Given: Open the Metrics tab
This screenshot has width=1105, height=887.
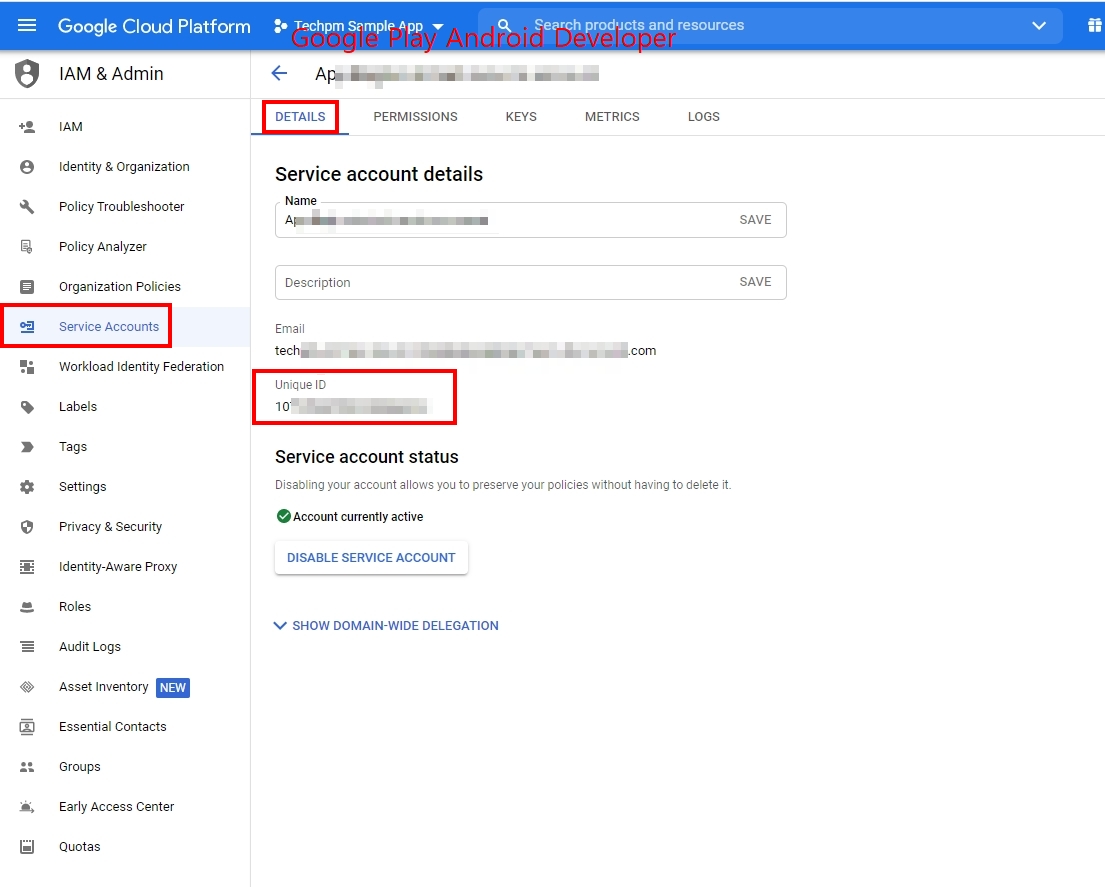Looking at the screenshot, I should [x=612, y=117].
